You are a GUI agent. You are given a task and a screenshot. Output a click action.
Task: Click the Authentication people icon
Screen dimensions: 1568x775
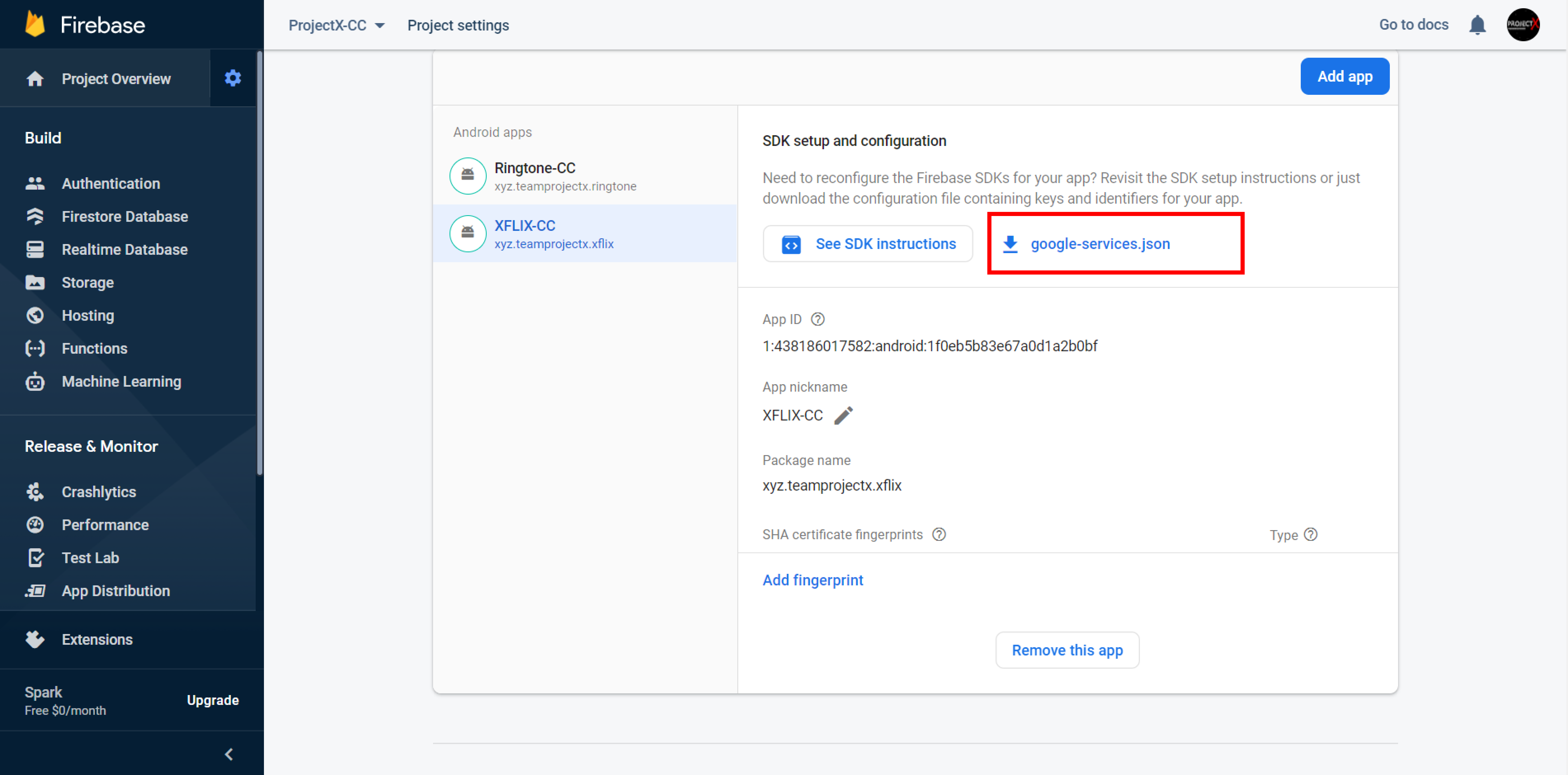[35, 183]
